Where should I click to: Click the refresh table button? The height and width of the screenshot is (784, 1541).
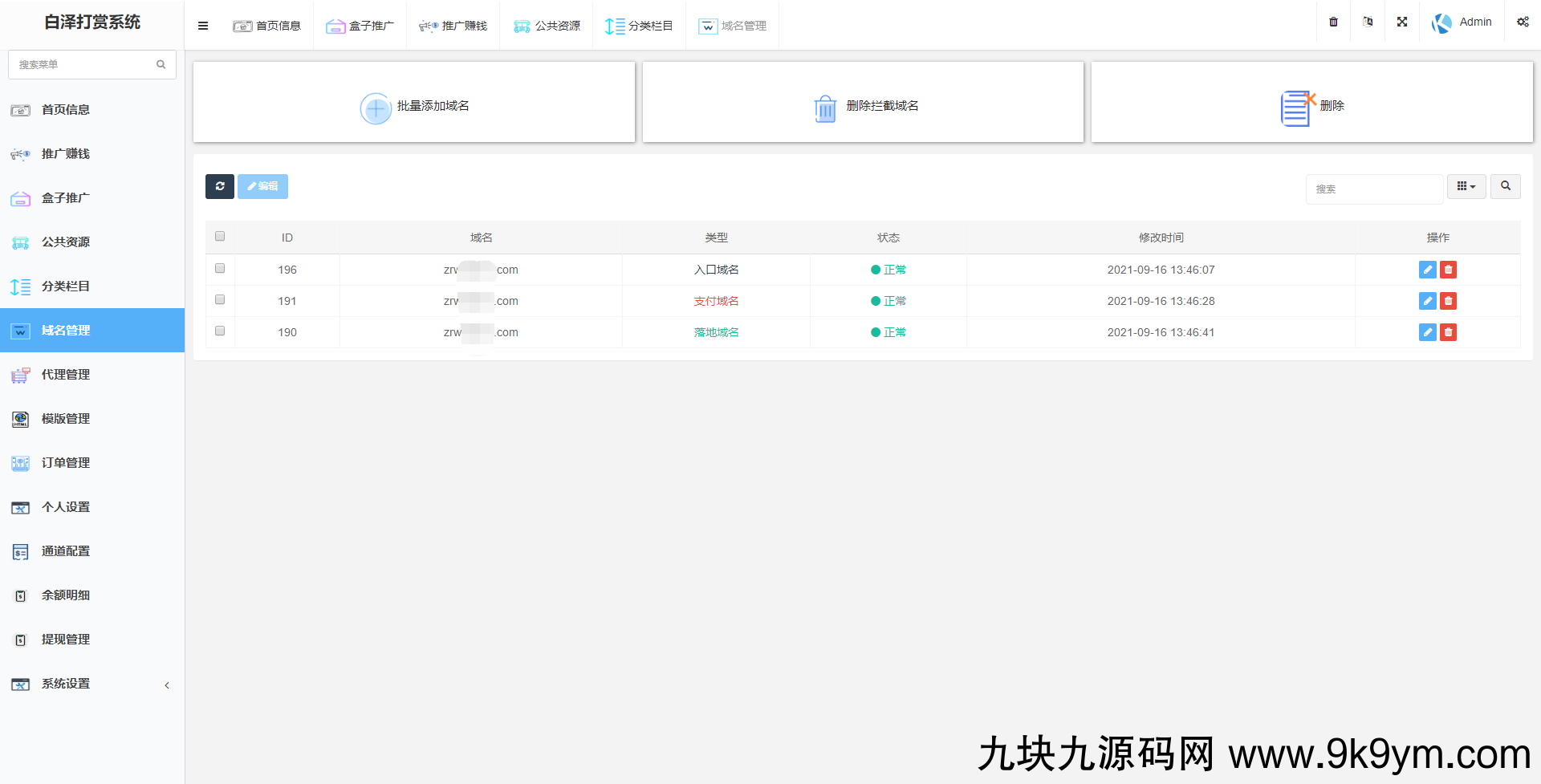(220, 186)
